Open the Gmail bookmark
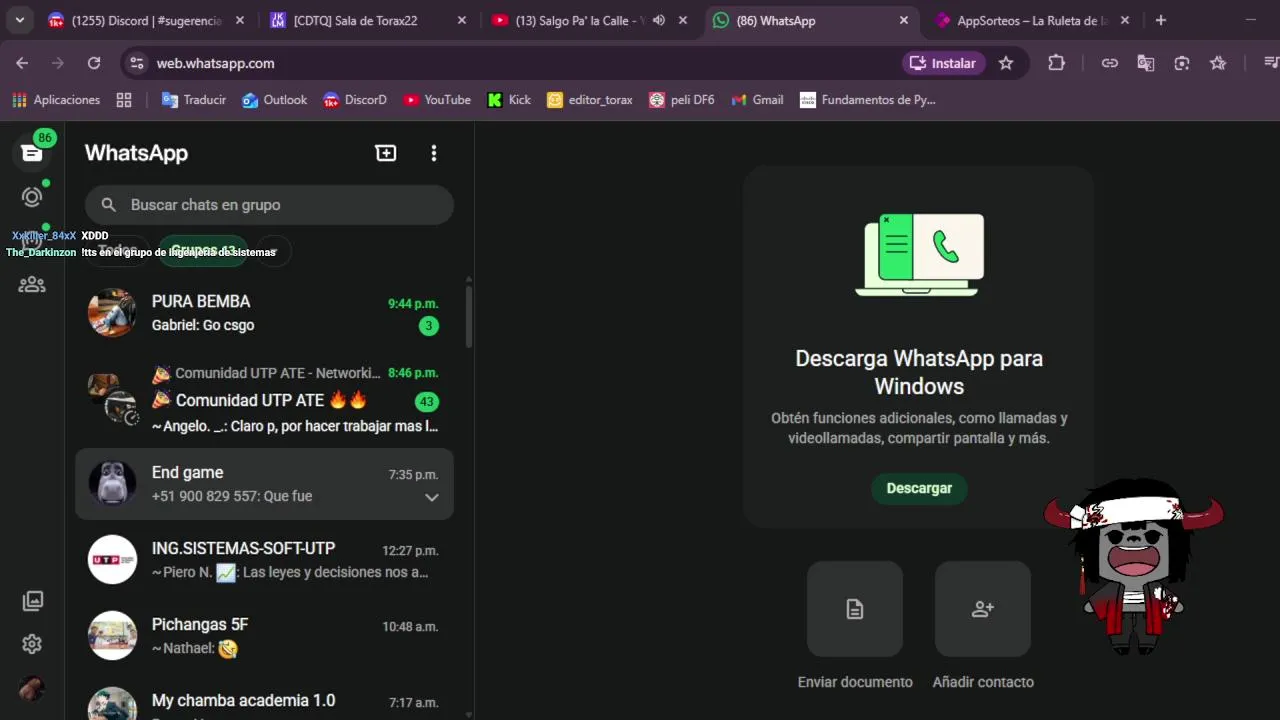This screenshot has height=720, width=1280. tap(758, 100)
